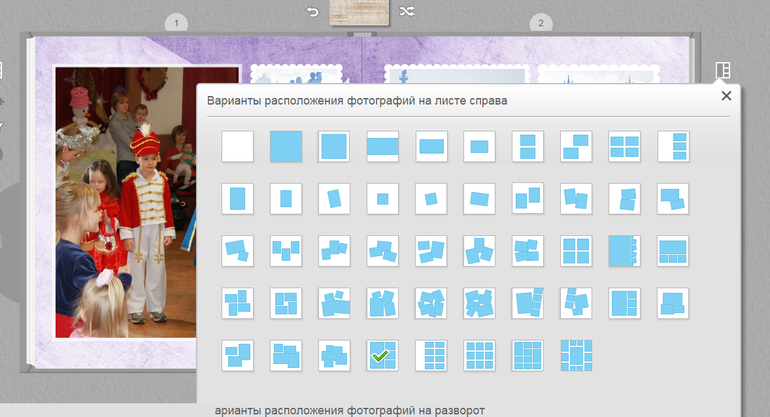Open the background texture thumbnail at top
770x417 pixels.
[x=358, y=12]
